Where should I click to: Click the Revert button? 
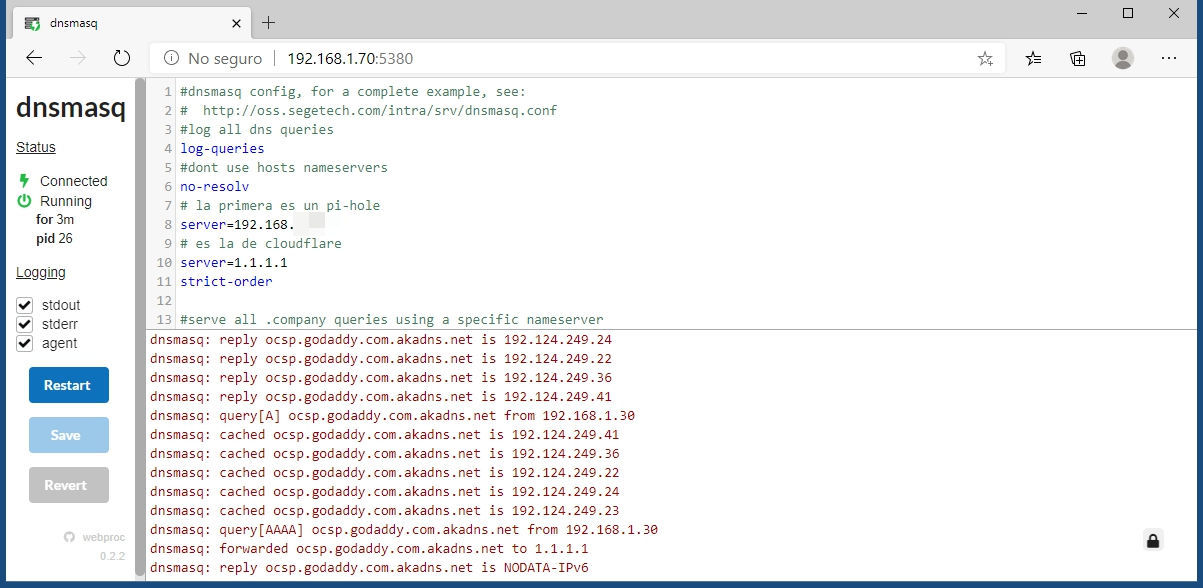pos(69,485)
